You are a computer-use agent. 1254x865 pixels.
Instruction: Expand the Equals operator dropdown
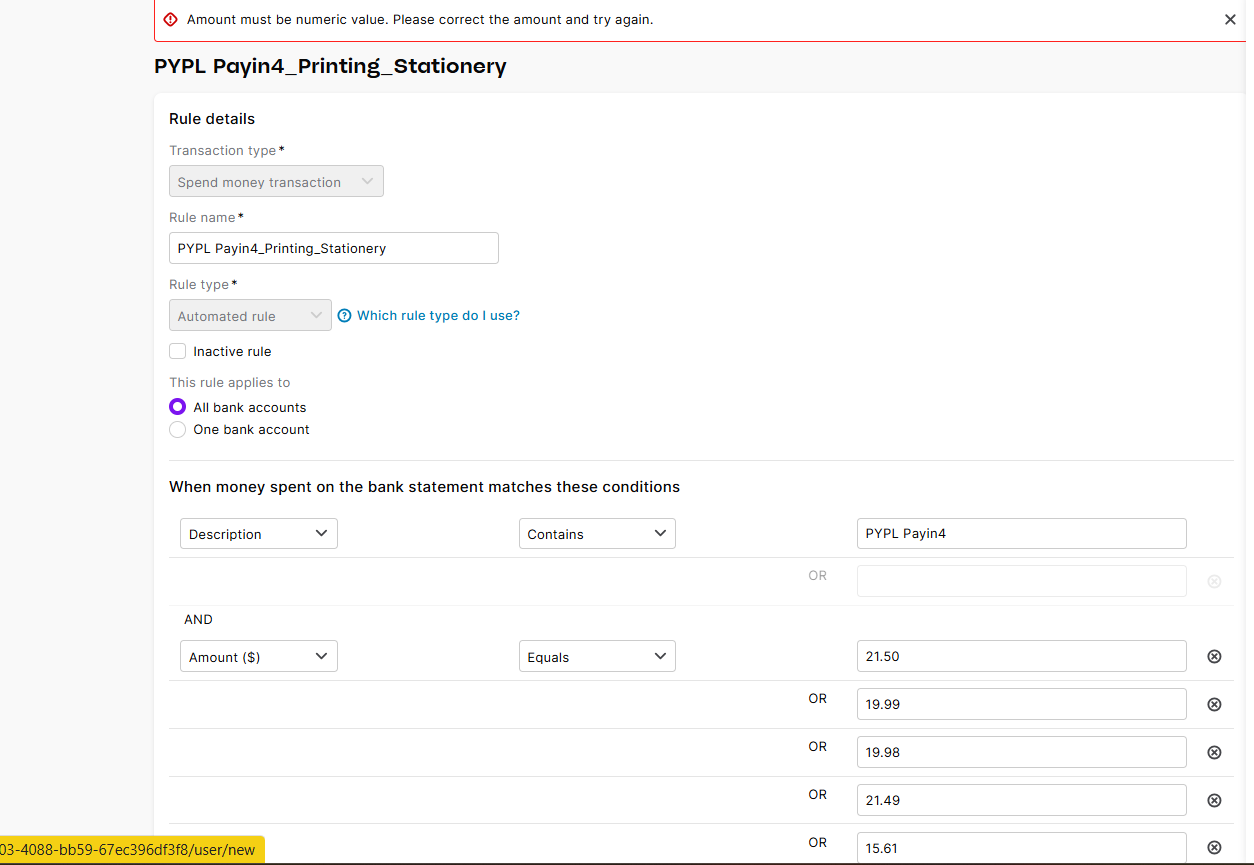[x=597, y=657]
